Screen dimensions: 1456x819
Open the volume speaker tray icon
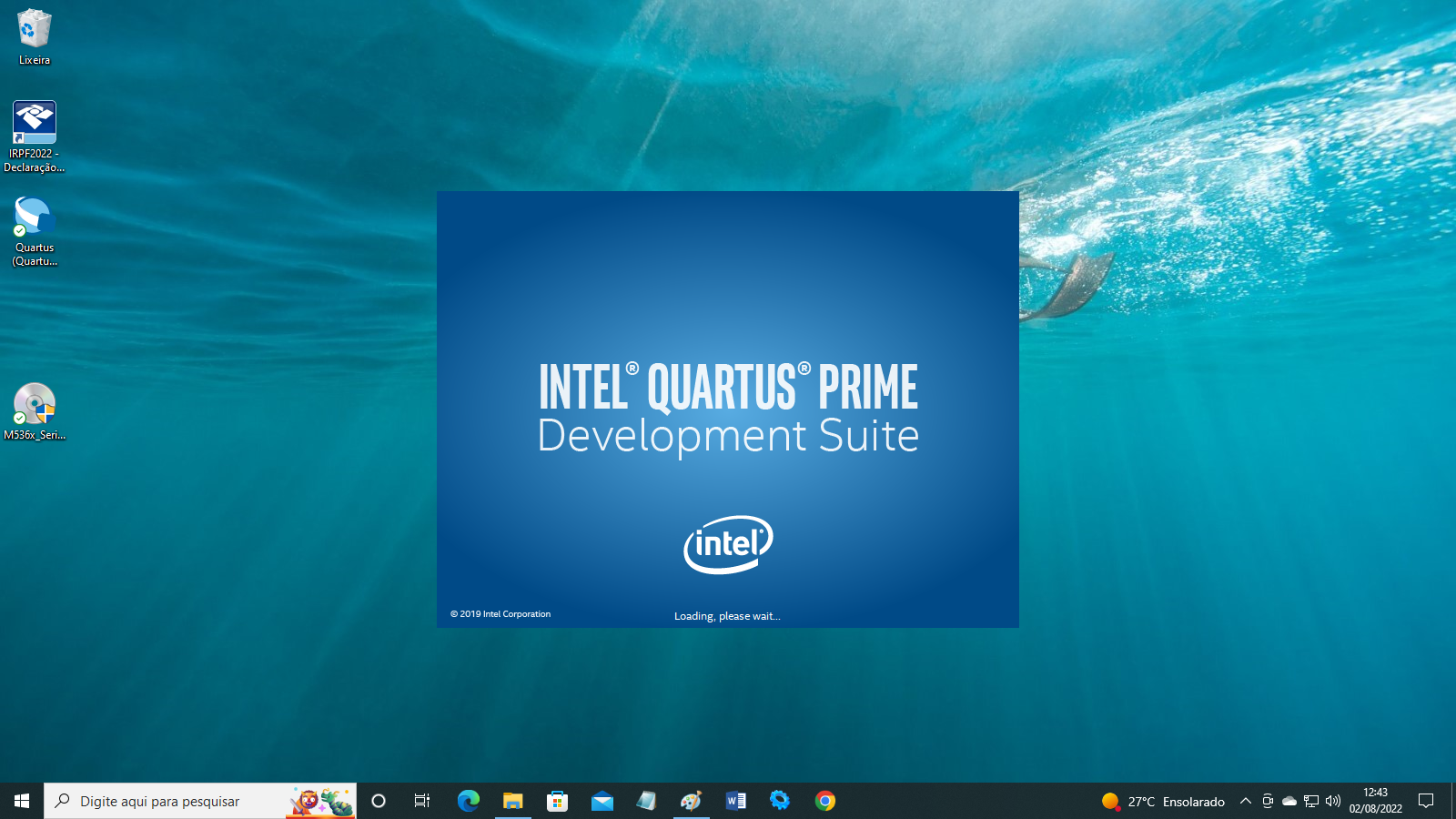tap(1333, 801)
